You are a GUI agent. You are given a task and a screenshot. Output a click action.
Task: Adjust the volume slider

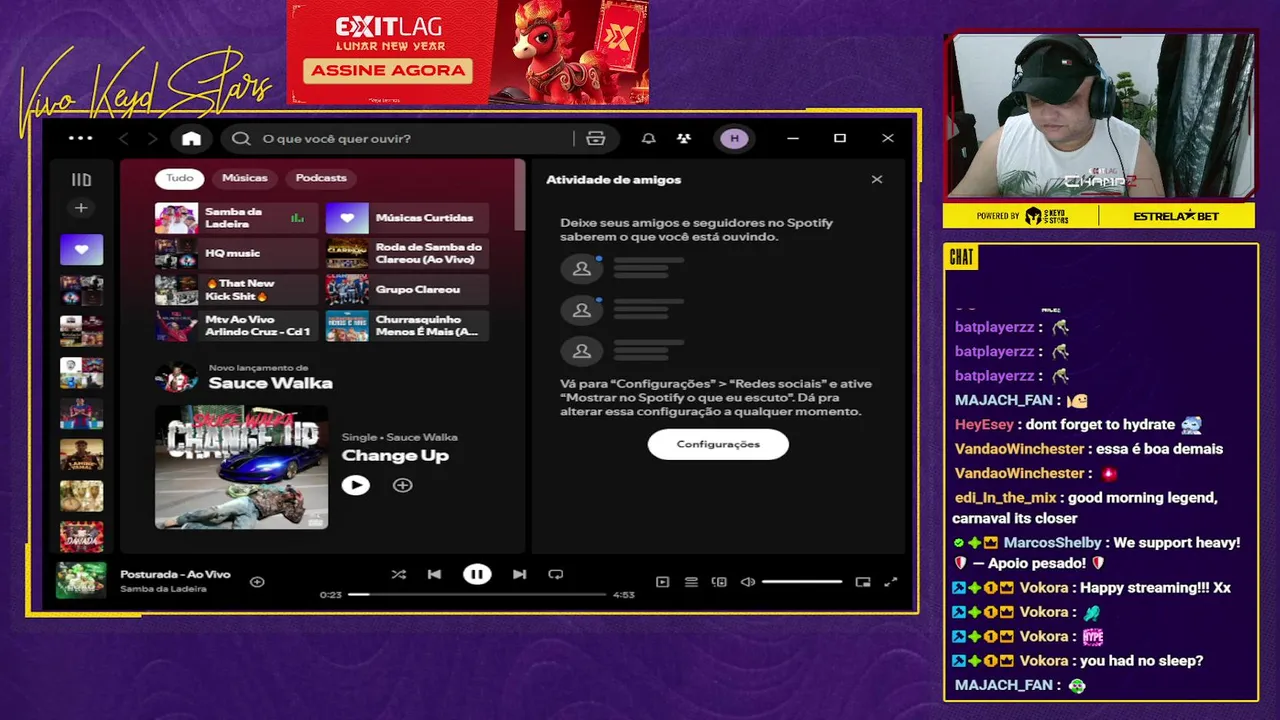802,582
